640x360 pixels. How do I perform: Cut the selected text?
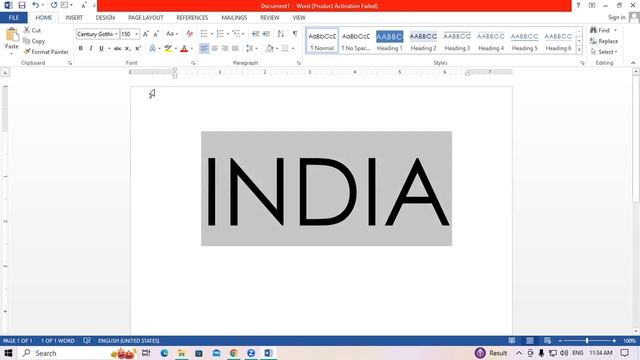pos(32,30)
